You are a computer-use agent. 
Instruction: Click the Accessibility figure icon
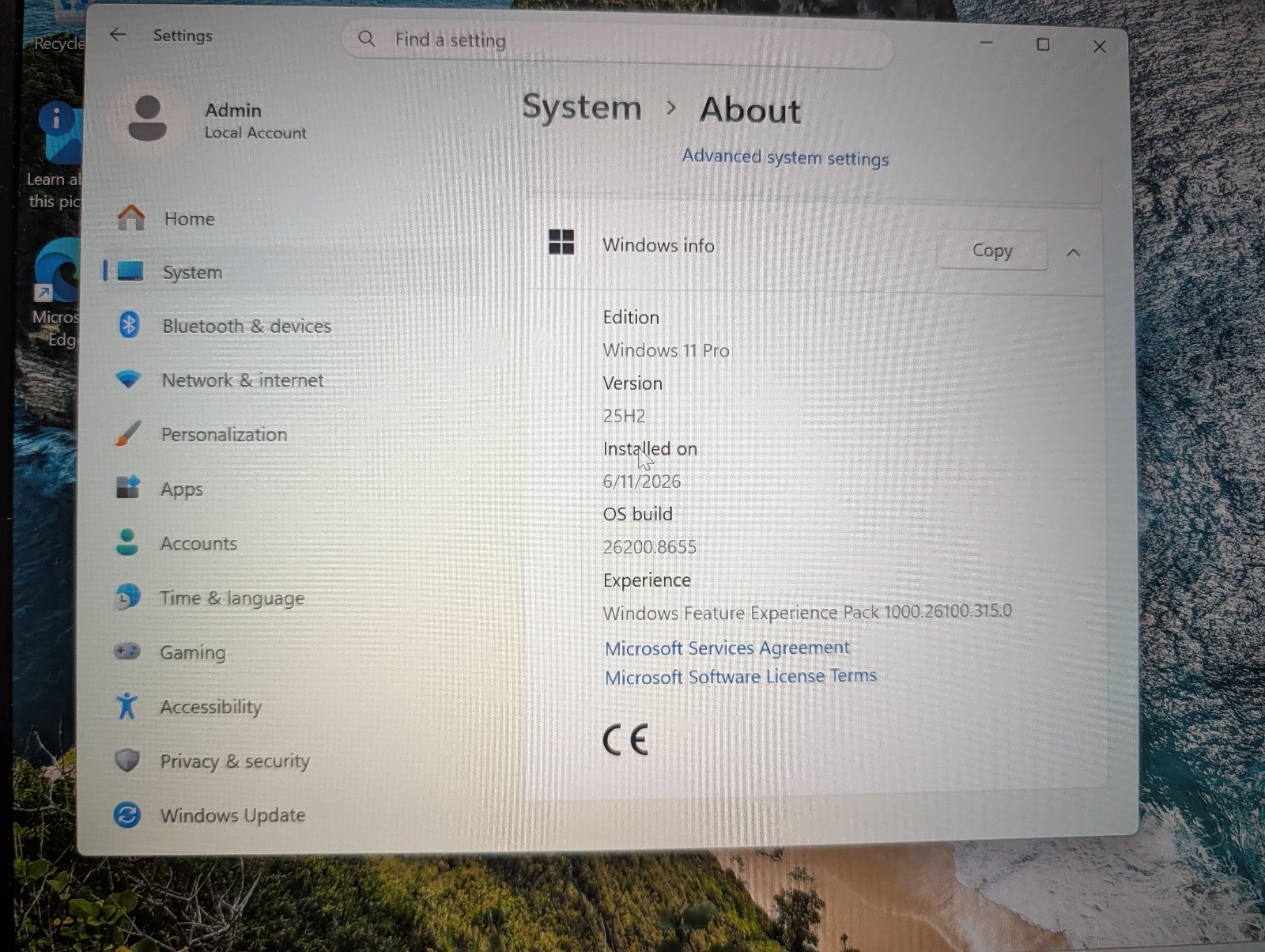click(x=126, y=705)
